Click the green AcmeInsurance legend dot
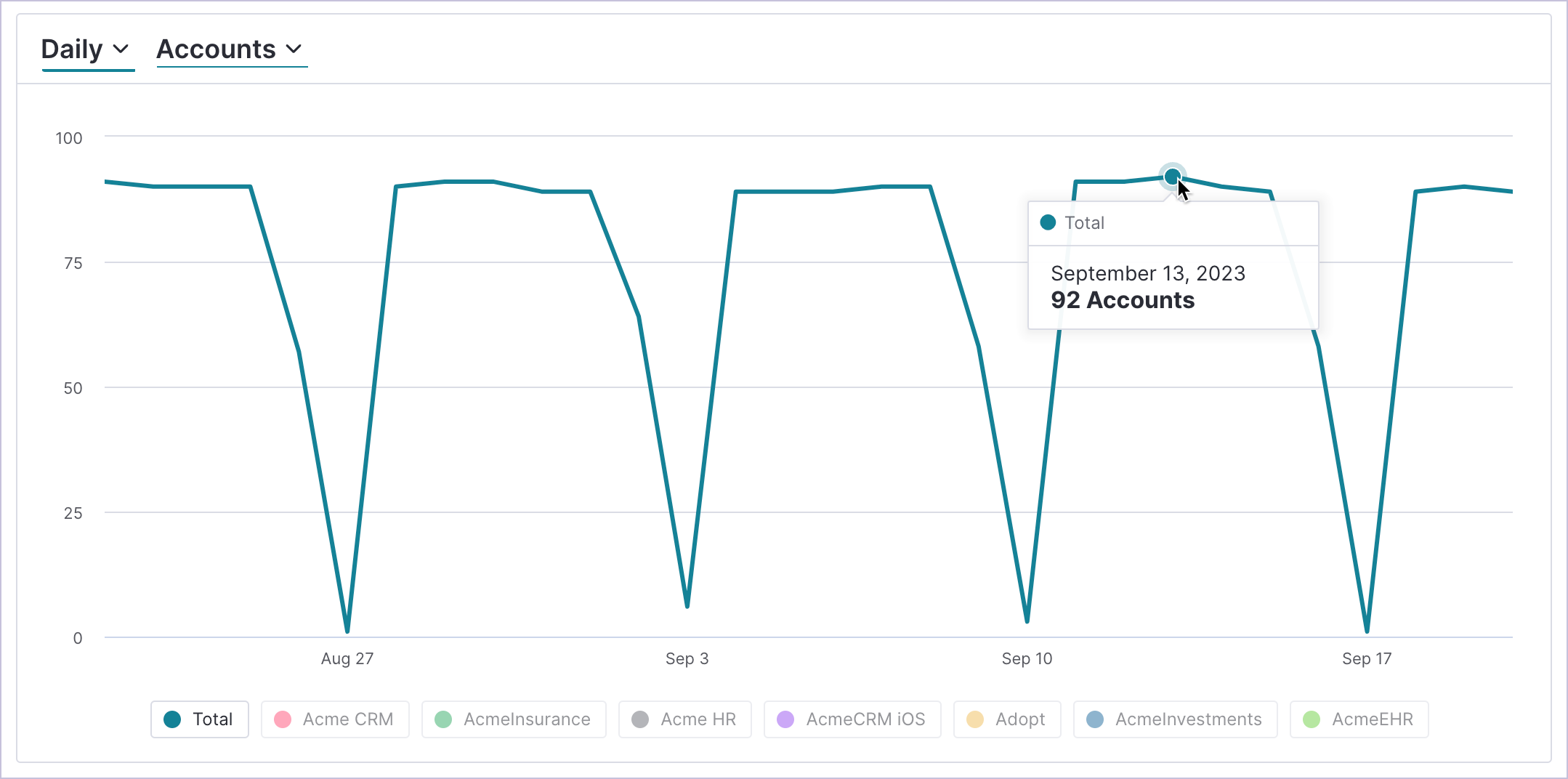Image resolution: width=1568 pixels, height=779 pixels. point(443,719)
